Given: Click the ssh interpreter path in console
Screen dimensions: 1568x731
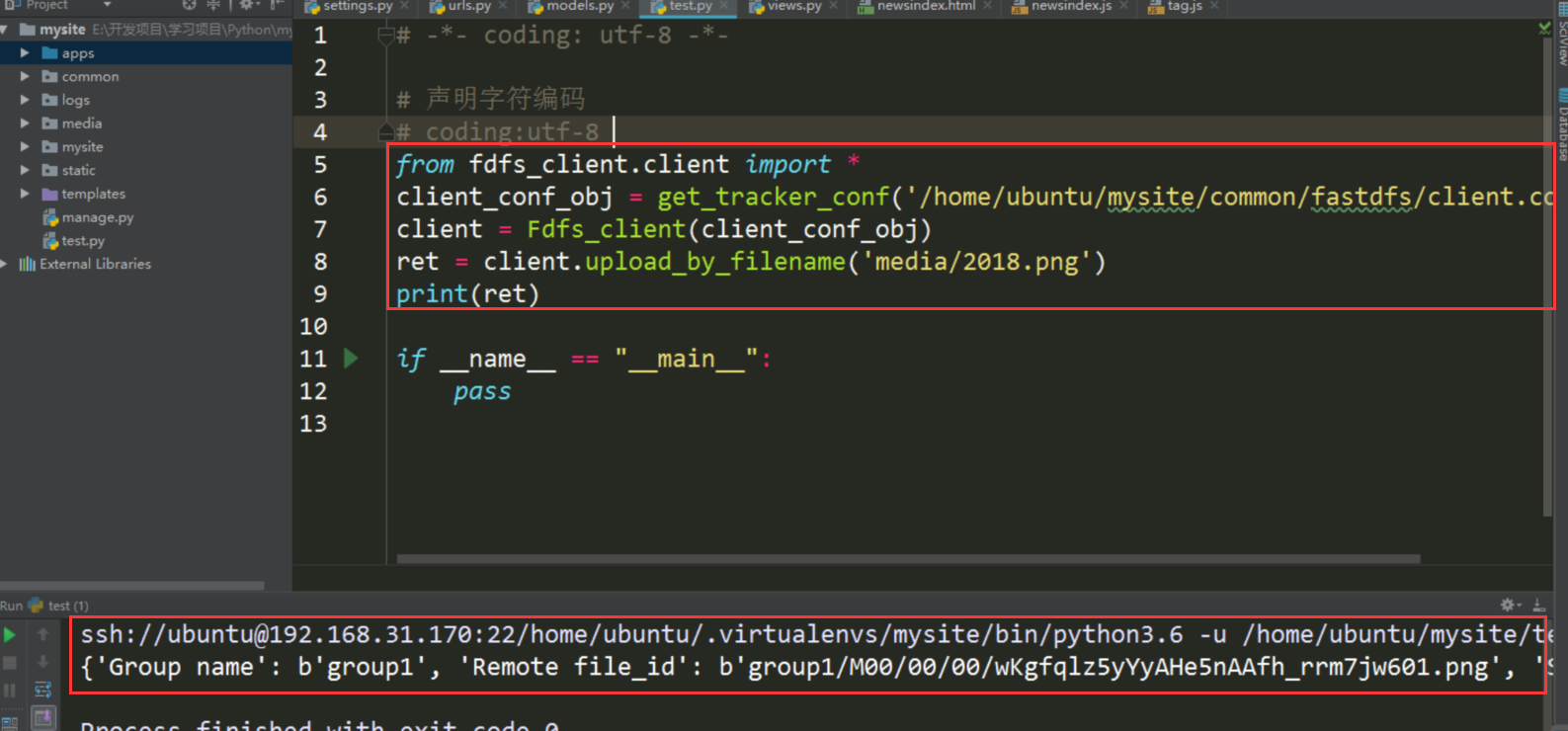Looking at the screenshot, I should coord(816,634).
